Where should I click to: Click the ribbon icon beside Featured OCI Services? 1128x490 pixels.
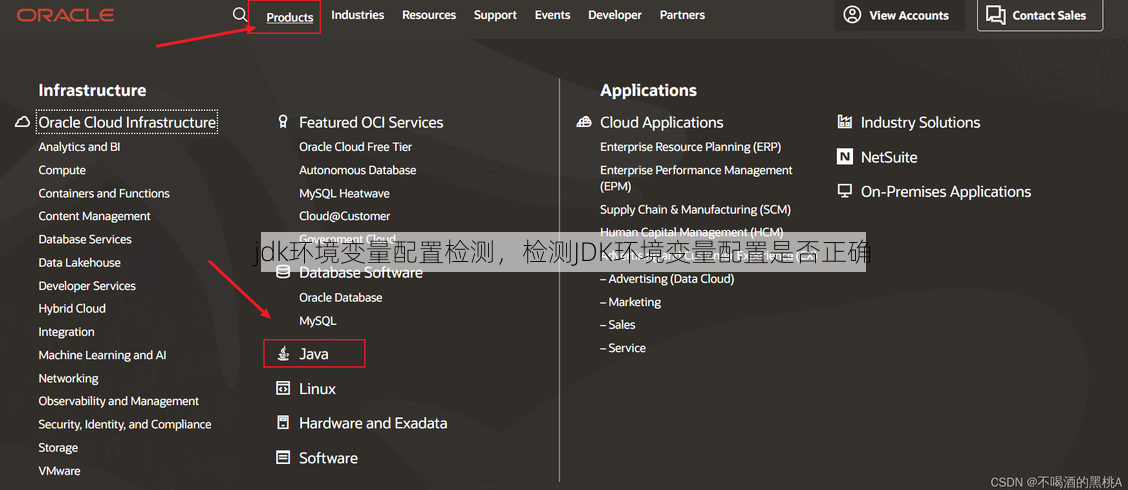[x=283, y=122]
